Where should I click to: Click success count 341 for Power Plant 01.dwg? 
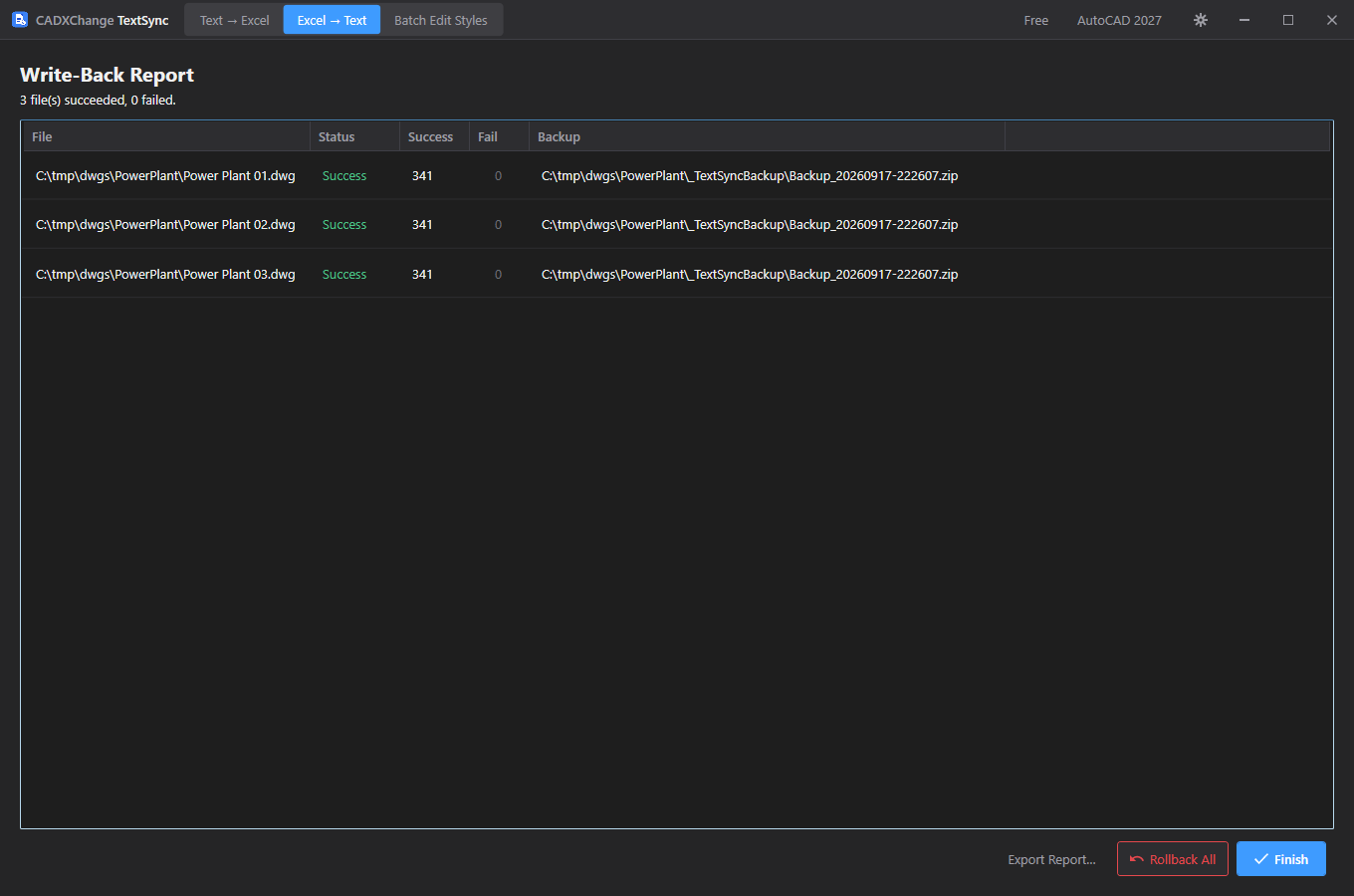pos(422,175)
